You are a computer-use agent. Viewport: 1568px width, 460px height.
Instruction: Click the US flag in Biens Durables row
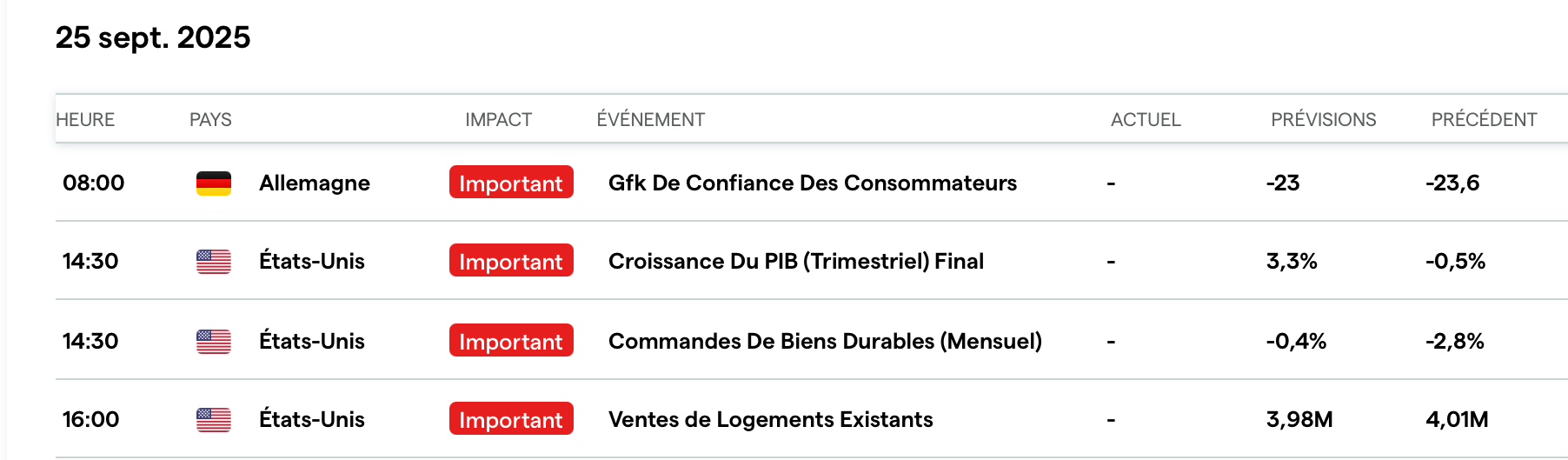(x=213, y=342)
